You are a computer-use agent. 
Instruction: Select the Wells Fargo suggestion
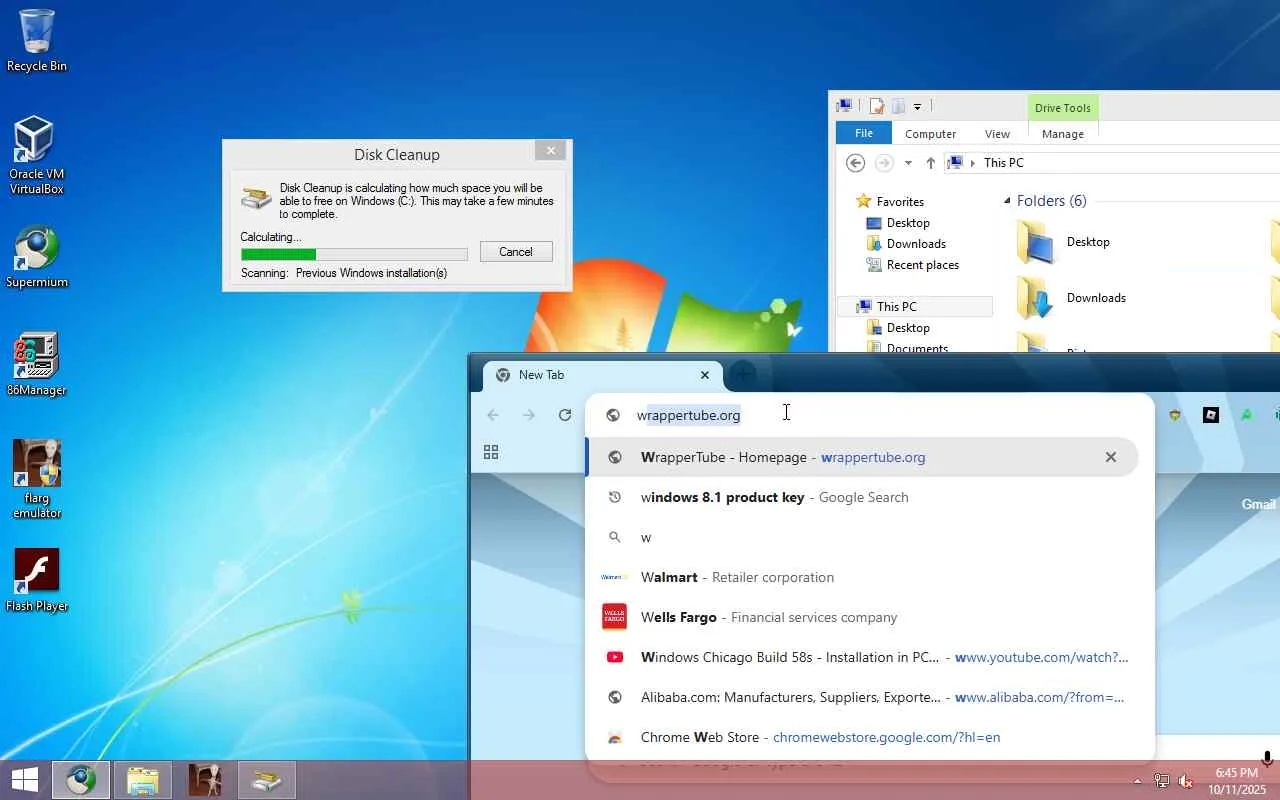862,617
